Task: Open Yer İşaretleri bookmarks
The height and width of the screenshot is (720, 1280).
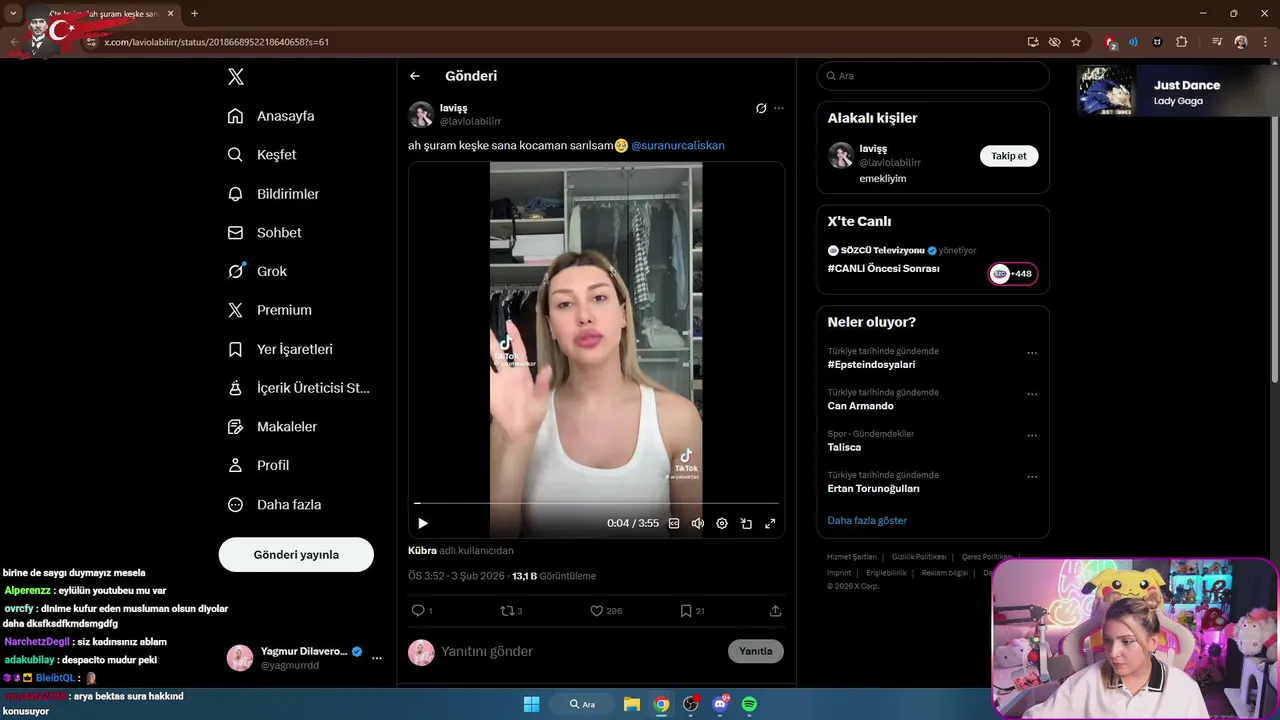Action: click(x=280, y=349)
